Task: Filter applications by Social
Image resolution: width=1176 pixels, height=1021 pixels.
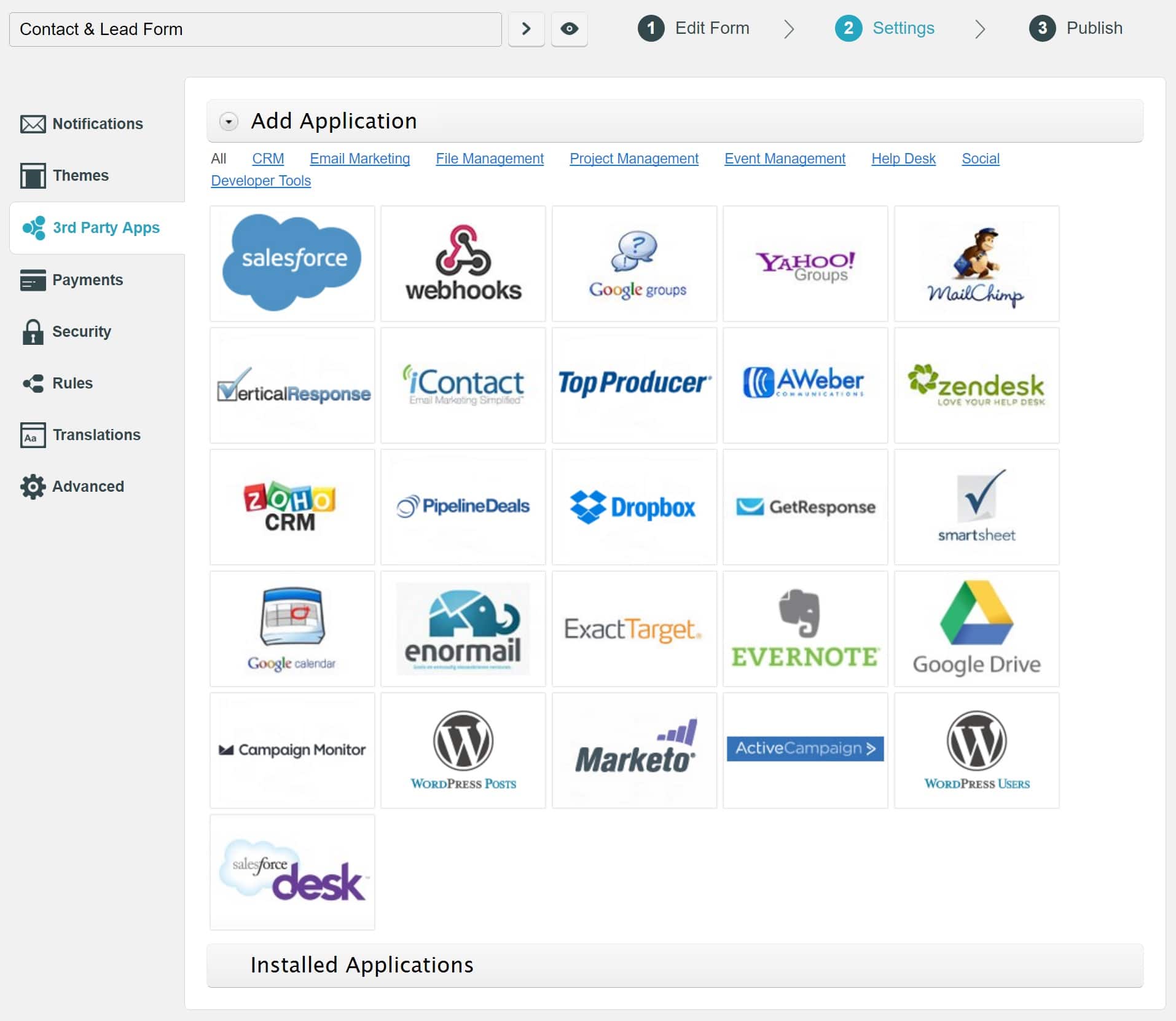Action: [980, 159]
